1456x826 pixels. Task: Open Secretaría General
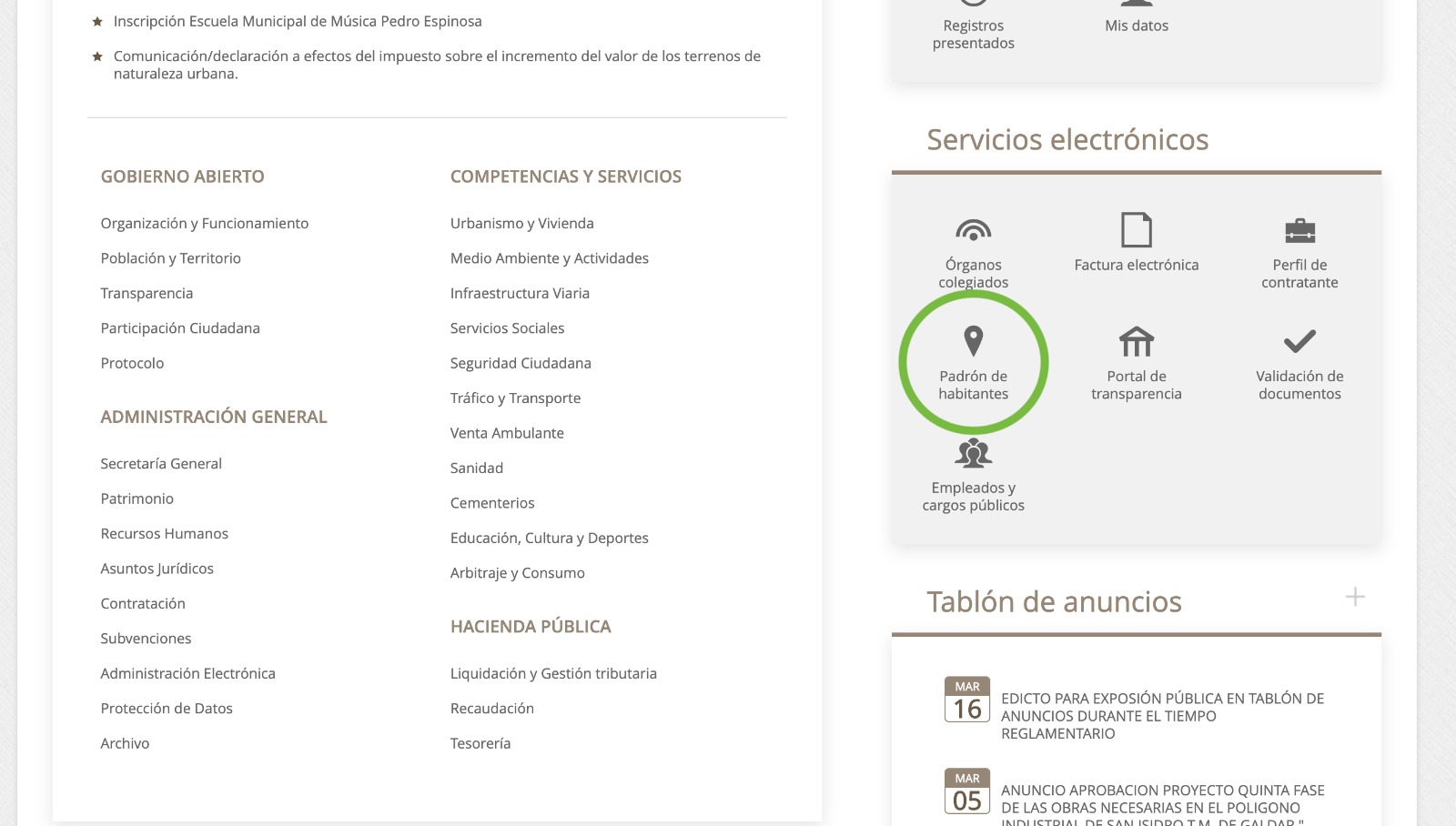161,464
